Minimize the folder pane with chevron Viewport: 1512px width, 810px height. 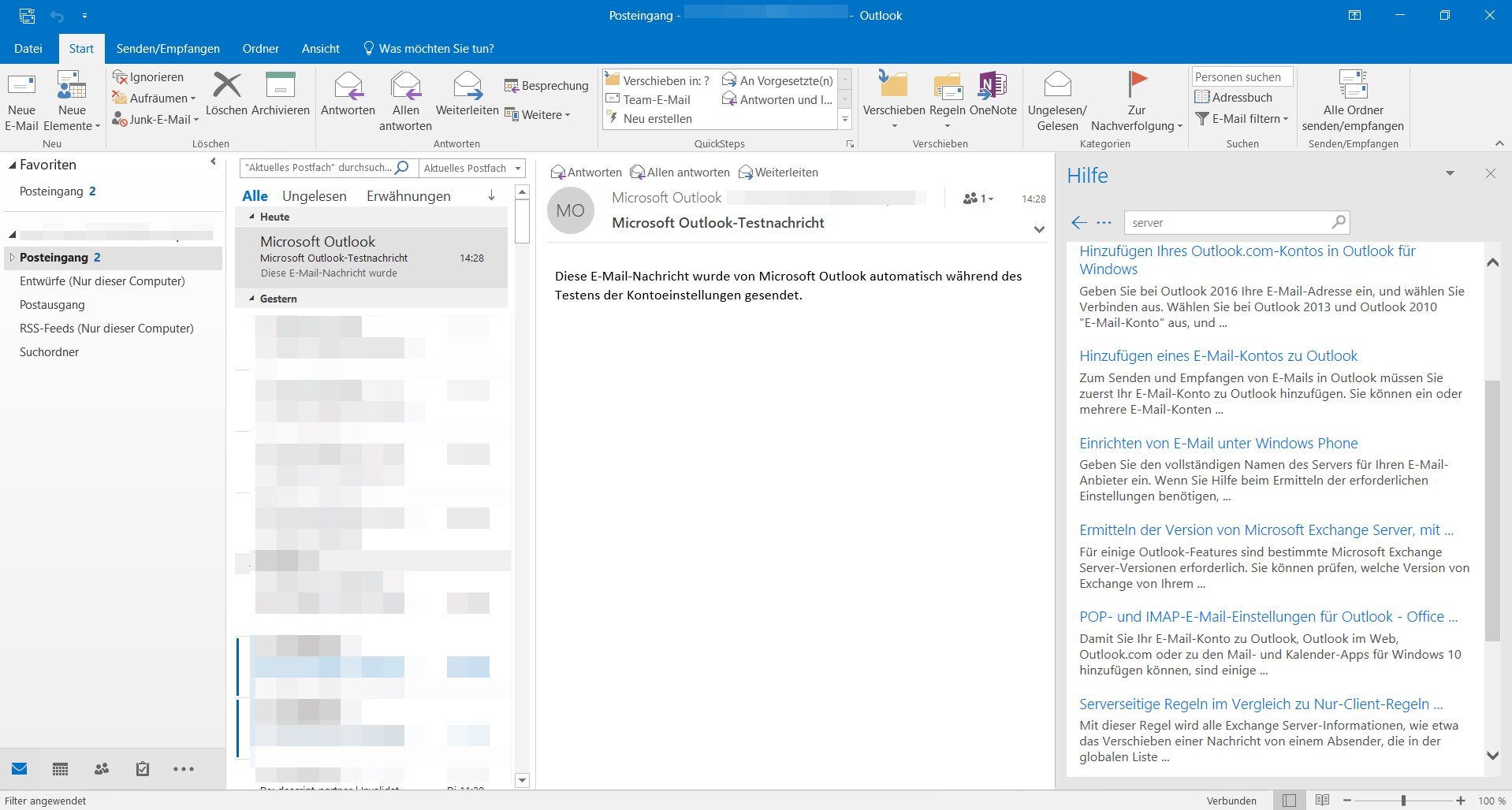[x=213, y=162]
